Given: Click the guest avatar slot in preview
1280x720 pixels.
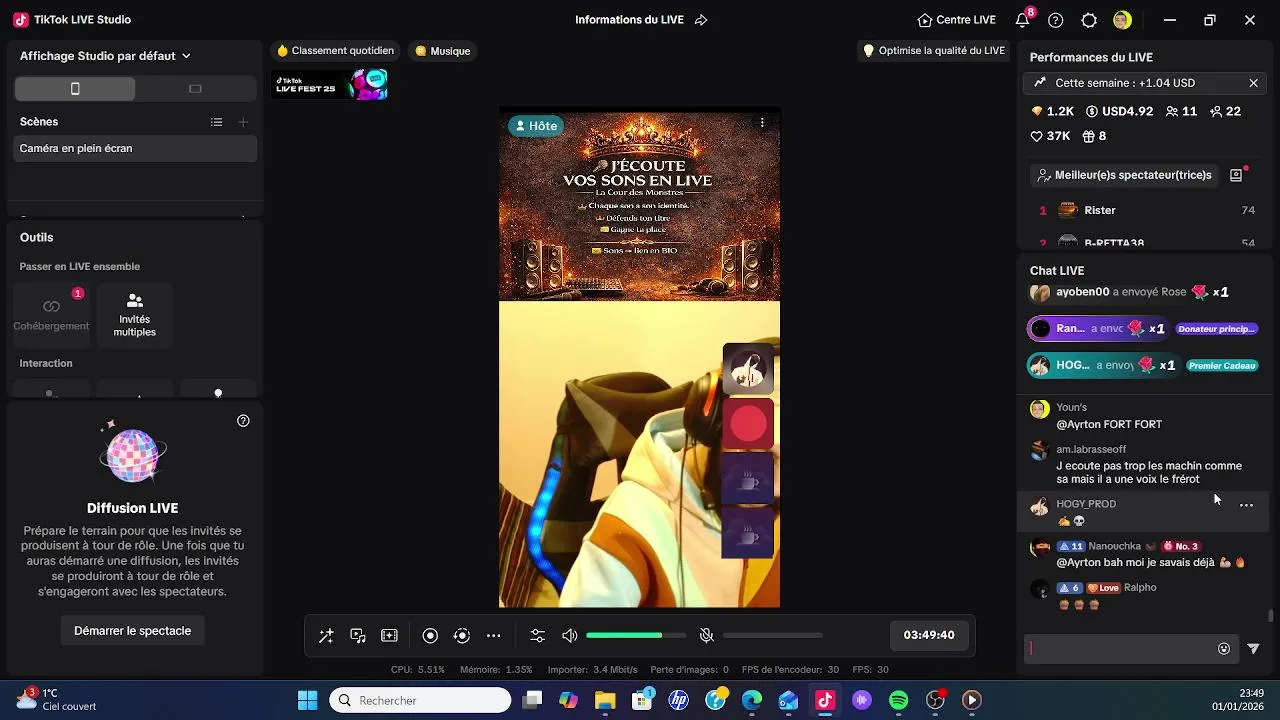Looking at the screenshot, I should click(748, 370).
